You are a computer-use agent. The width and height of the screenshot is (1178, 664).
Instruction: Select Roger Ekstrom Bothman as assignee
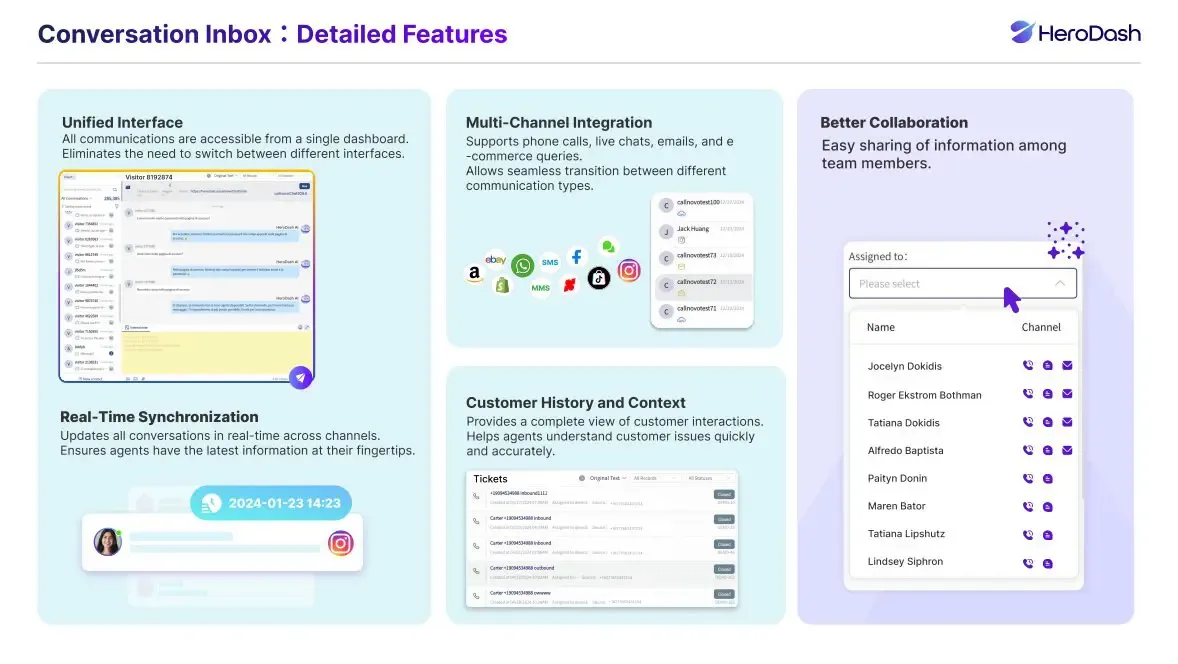point(924,395)
